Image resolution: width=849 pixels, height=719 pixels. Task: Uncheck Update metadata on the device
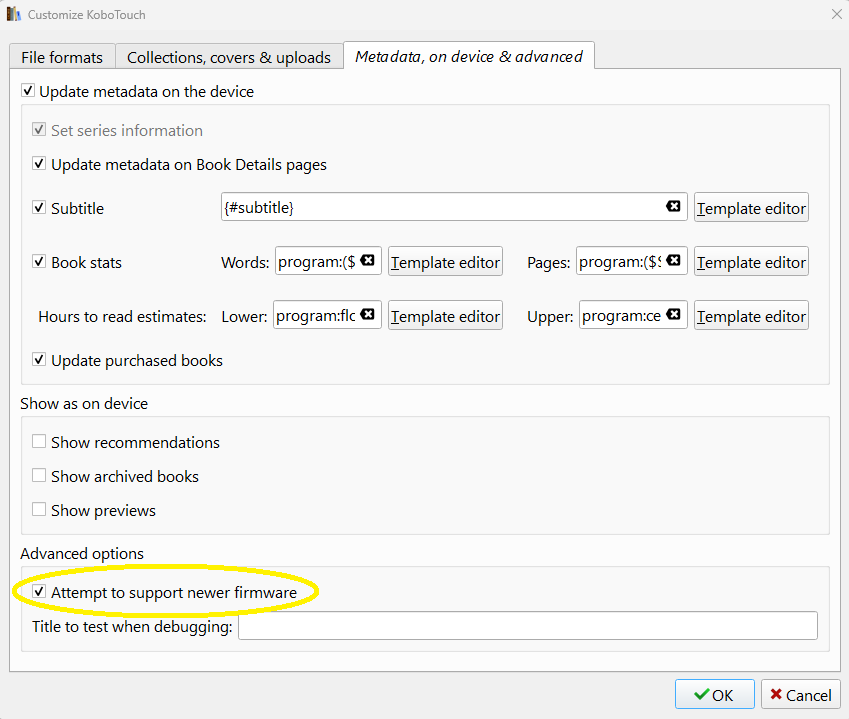pos(28,90)
